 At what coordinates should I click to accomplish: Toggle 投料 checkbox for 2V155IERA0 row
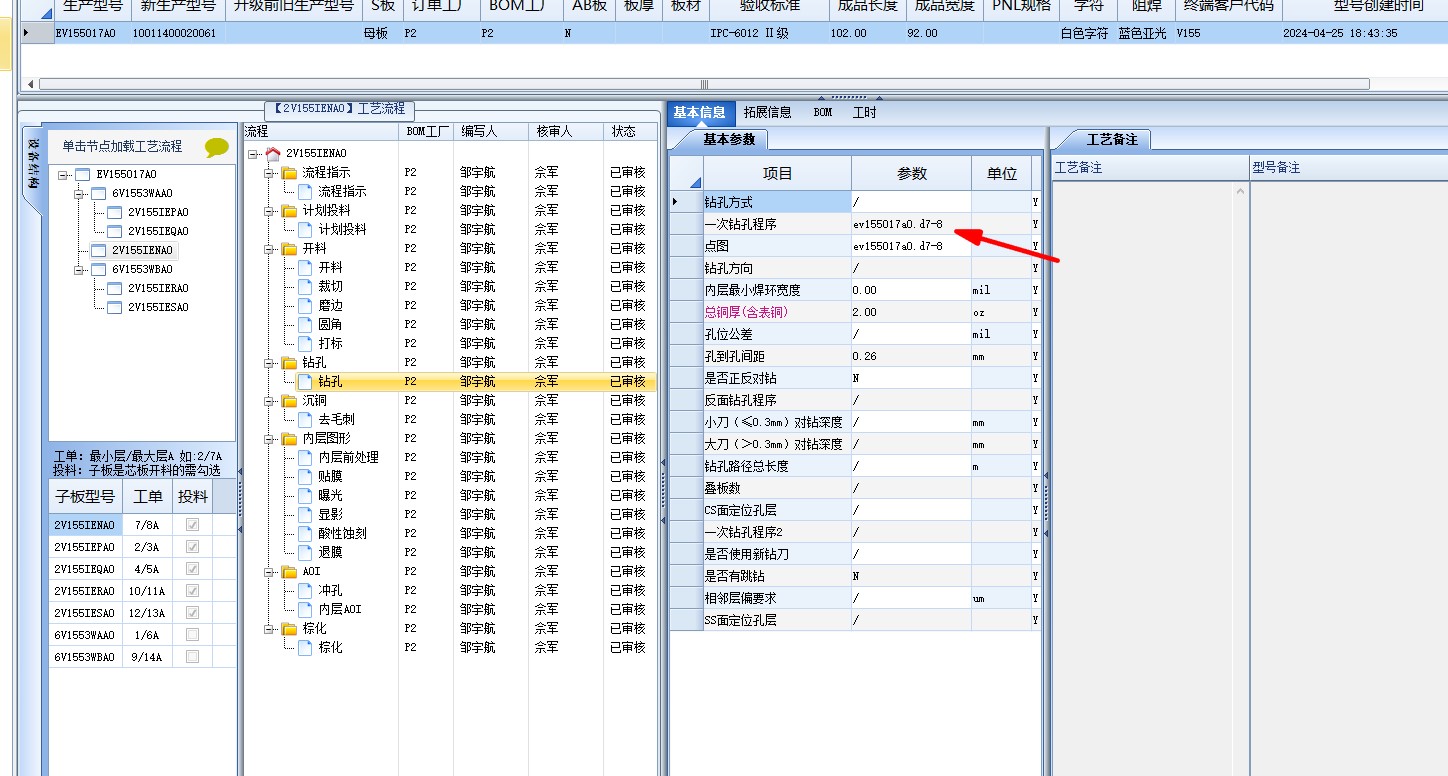[192, 591]
